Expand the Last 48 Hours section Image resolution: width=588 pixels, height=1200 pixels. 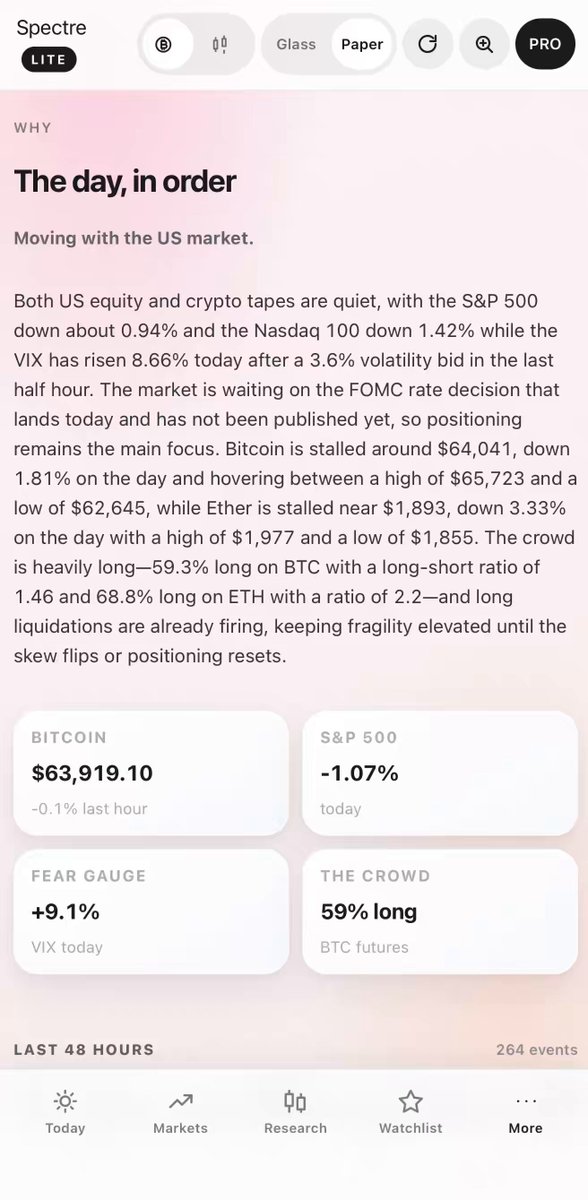click(x=84, y=1050)
